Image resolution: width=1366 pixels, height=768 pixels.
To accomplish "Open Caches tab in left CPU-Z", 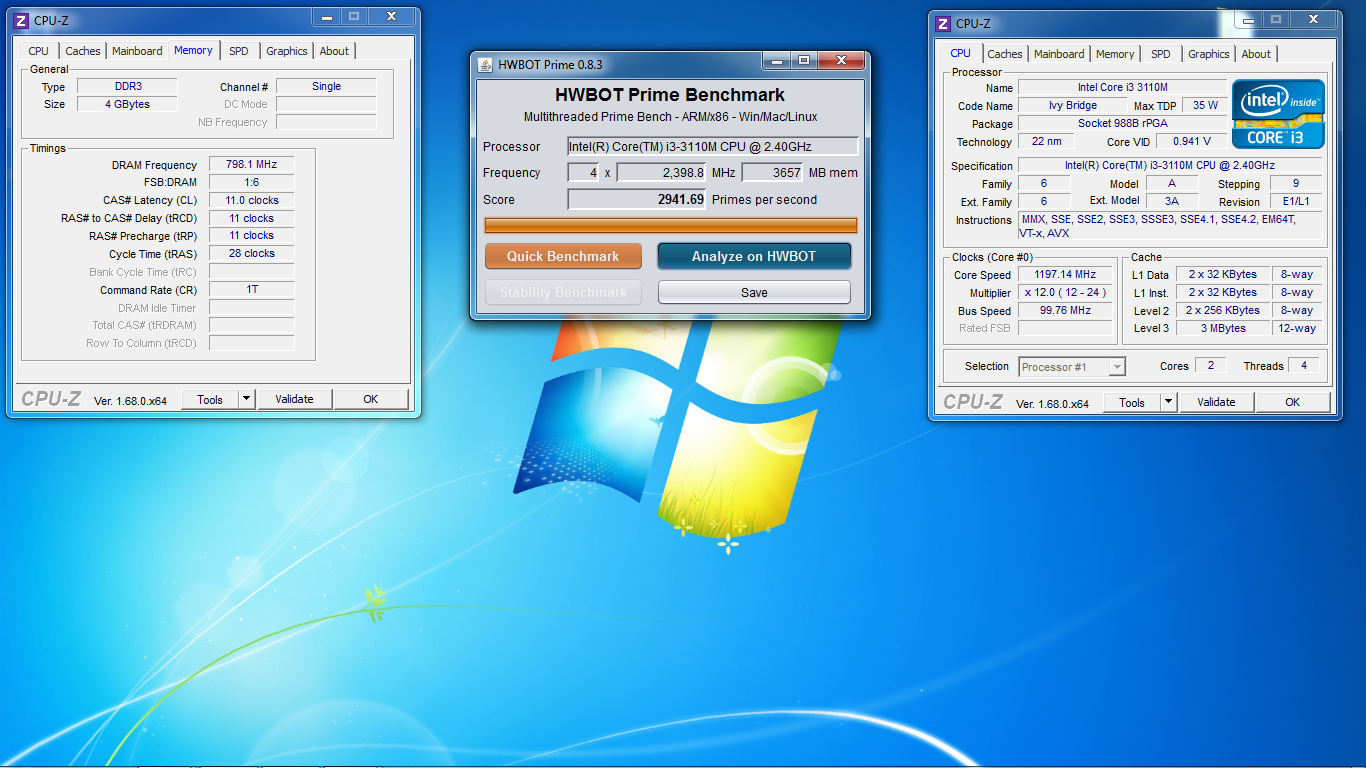I will click(x=83, y=51).
